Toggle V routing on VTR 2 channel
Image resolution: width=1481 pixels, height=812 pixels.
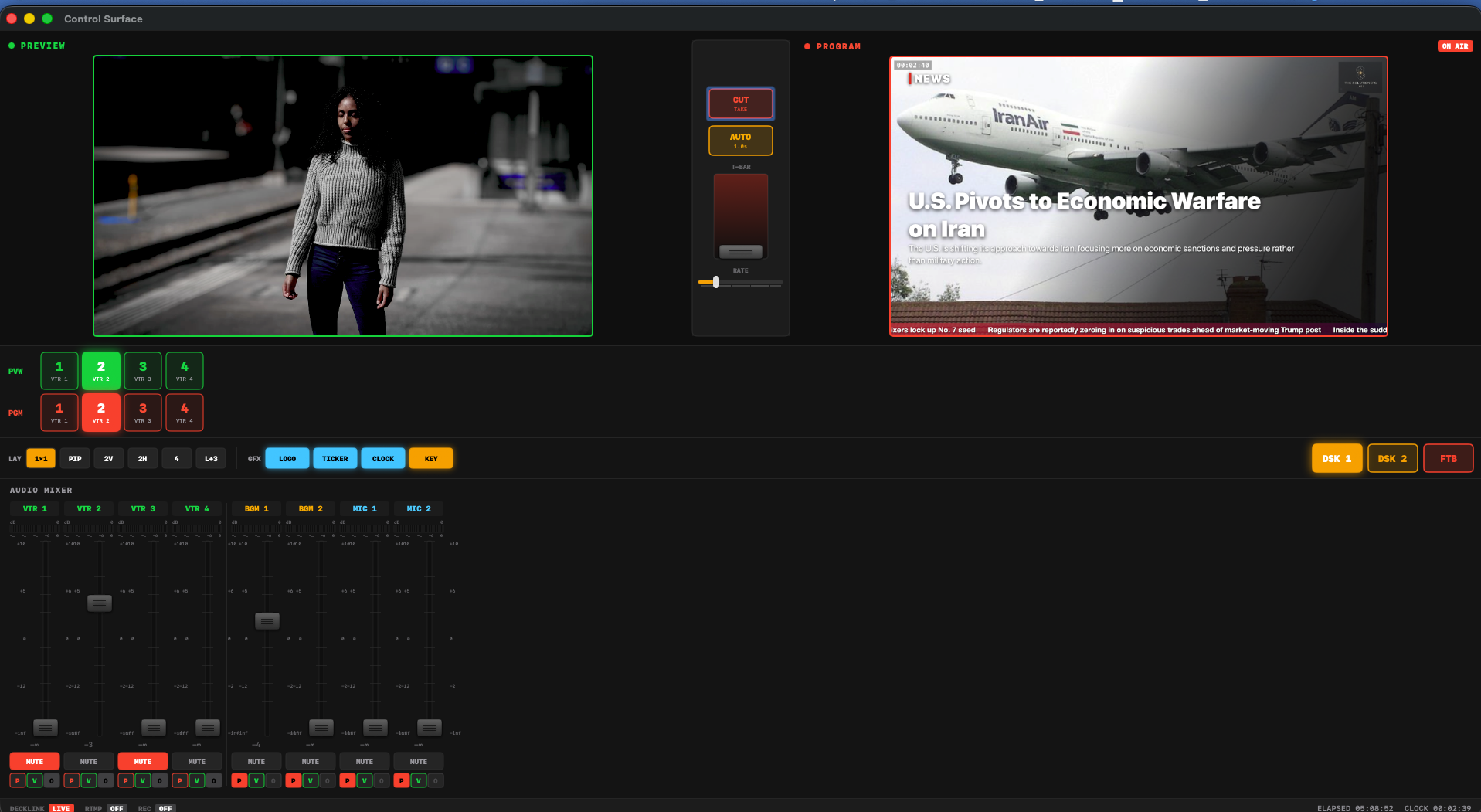[x=89, y=780]
